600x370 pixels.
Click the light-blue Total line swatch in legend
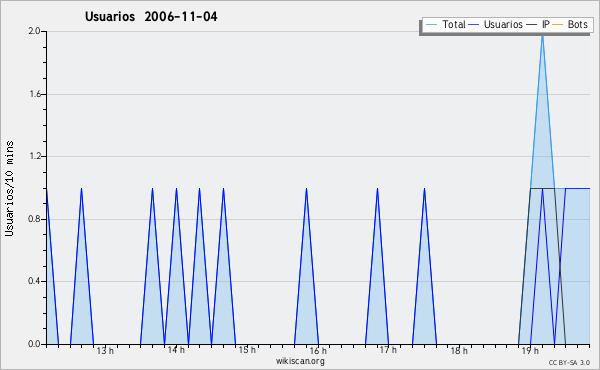coord(431,24)
